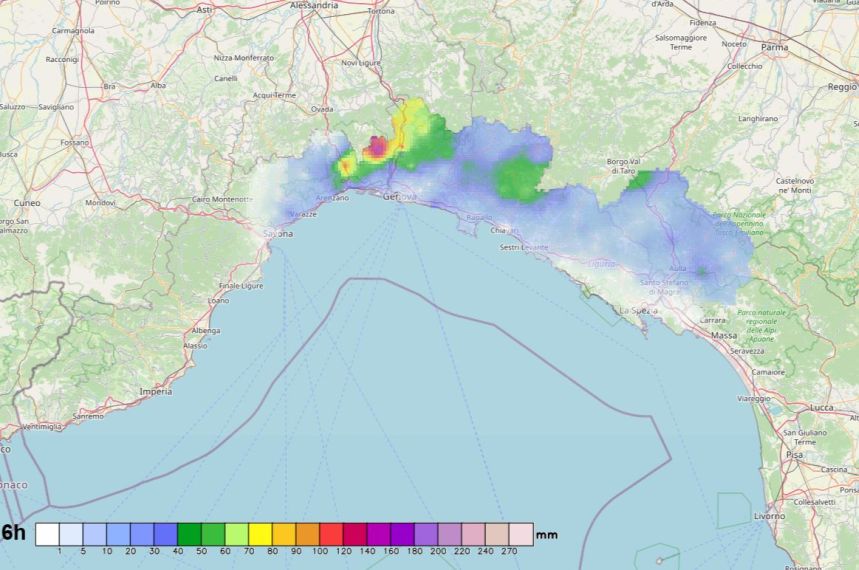Choose the last pale pink 270 mm swatch

pyautogui.click(x=521, y=534)
